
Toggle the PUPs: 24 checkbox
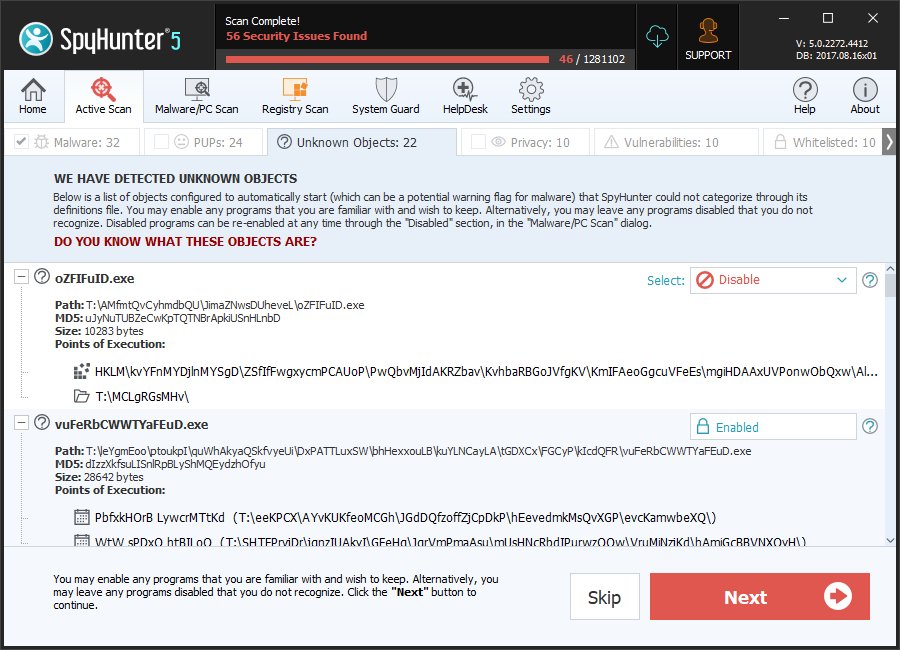(x=161, y=141)
